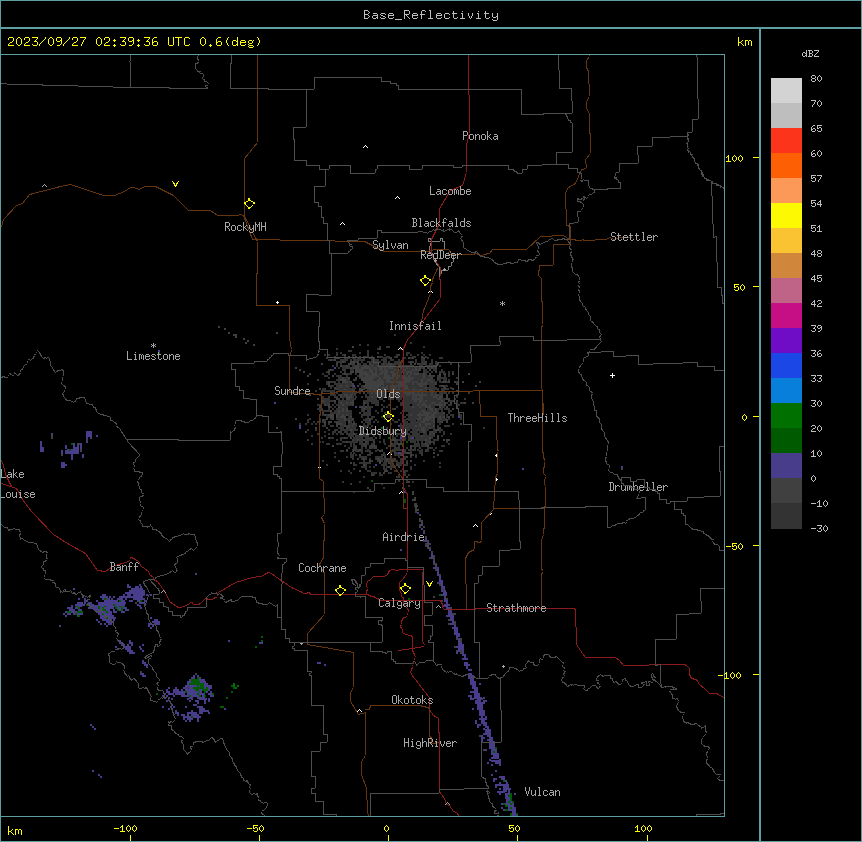This screenshot has width=862, height=842.
Task: Click the Okotoks city label
Action: click(x=412, y=700)
